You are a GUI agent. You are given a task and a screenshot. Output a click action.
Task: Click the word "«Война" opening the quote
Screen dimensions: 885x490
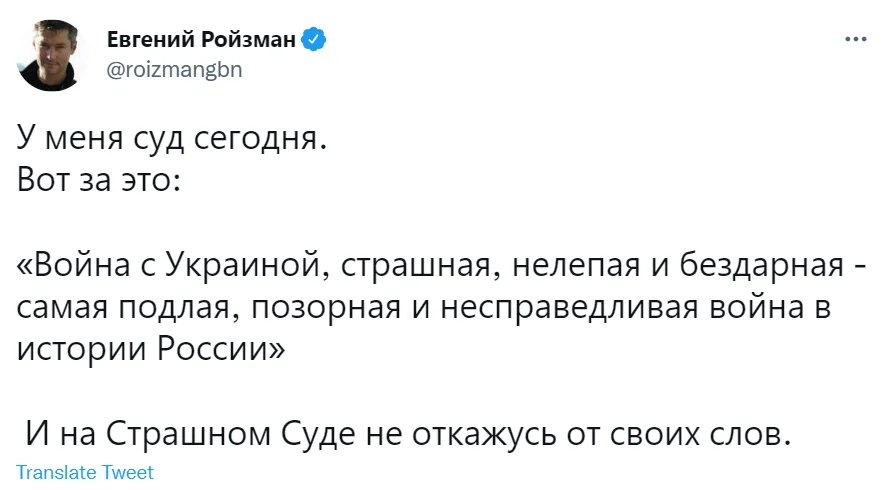coord(72,267)
